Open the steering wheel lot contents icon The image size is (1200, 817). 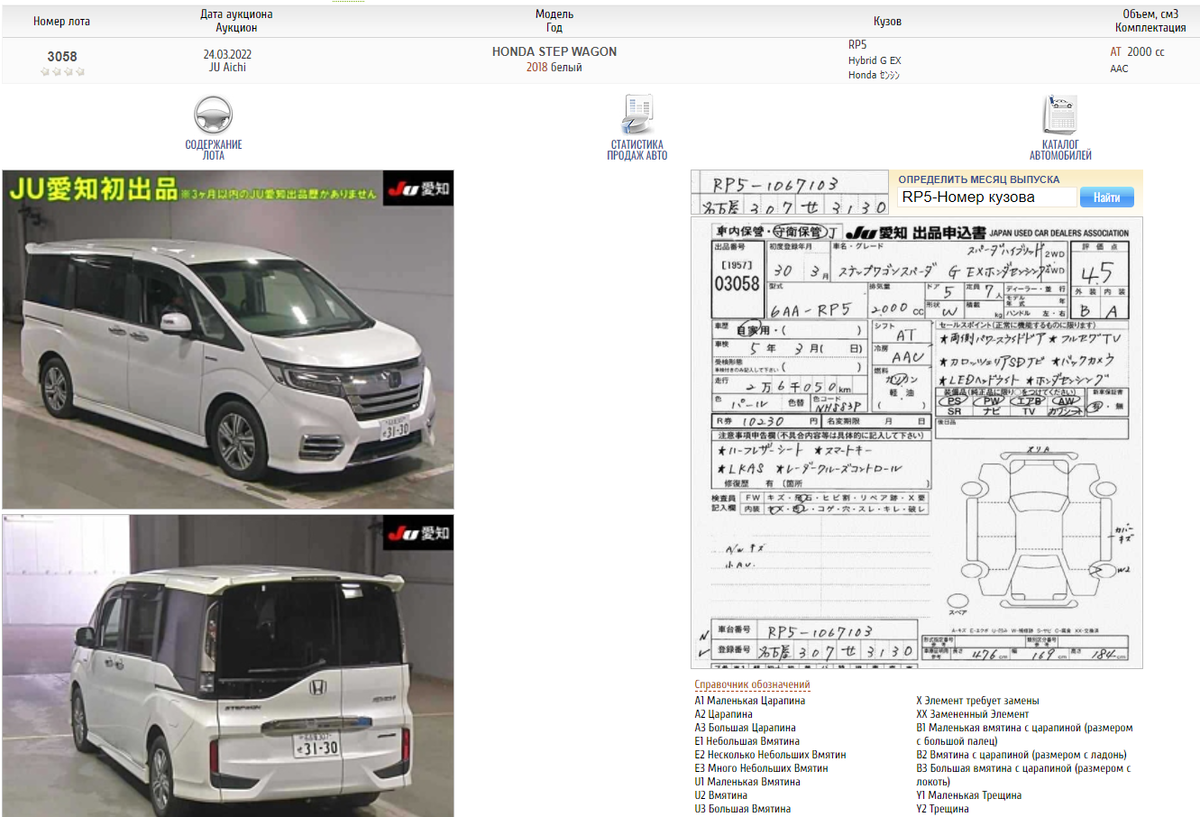point(213,115)
